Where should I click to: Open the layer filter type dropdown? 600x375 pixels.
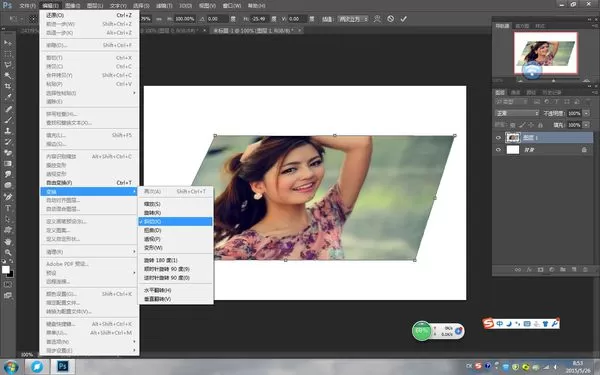pyautogui.click(x=512, y=102)
